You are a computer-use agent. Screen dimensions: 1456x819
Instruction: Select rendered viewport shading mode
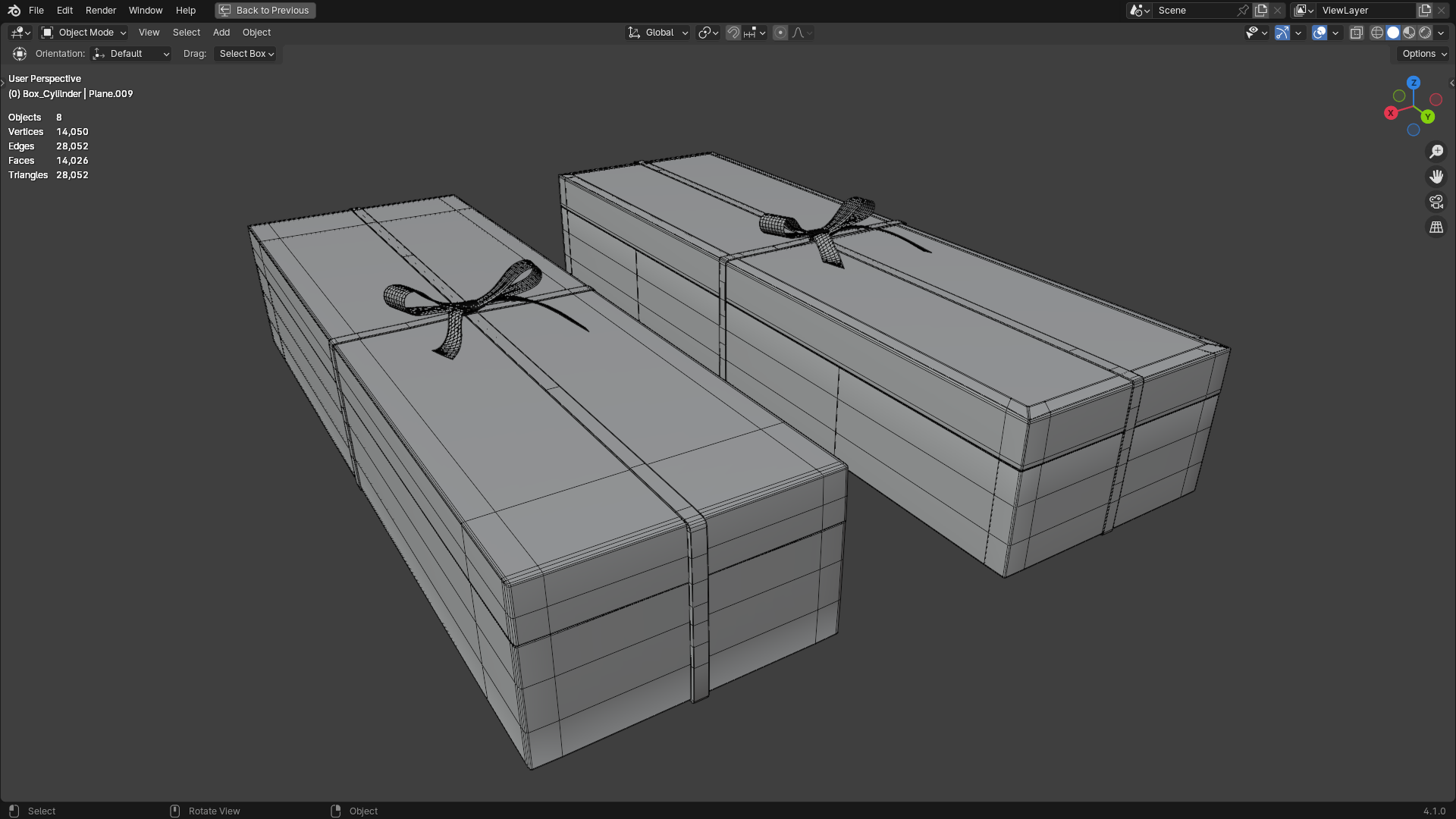coord(1425,33)
